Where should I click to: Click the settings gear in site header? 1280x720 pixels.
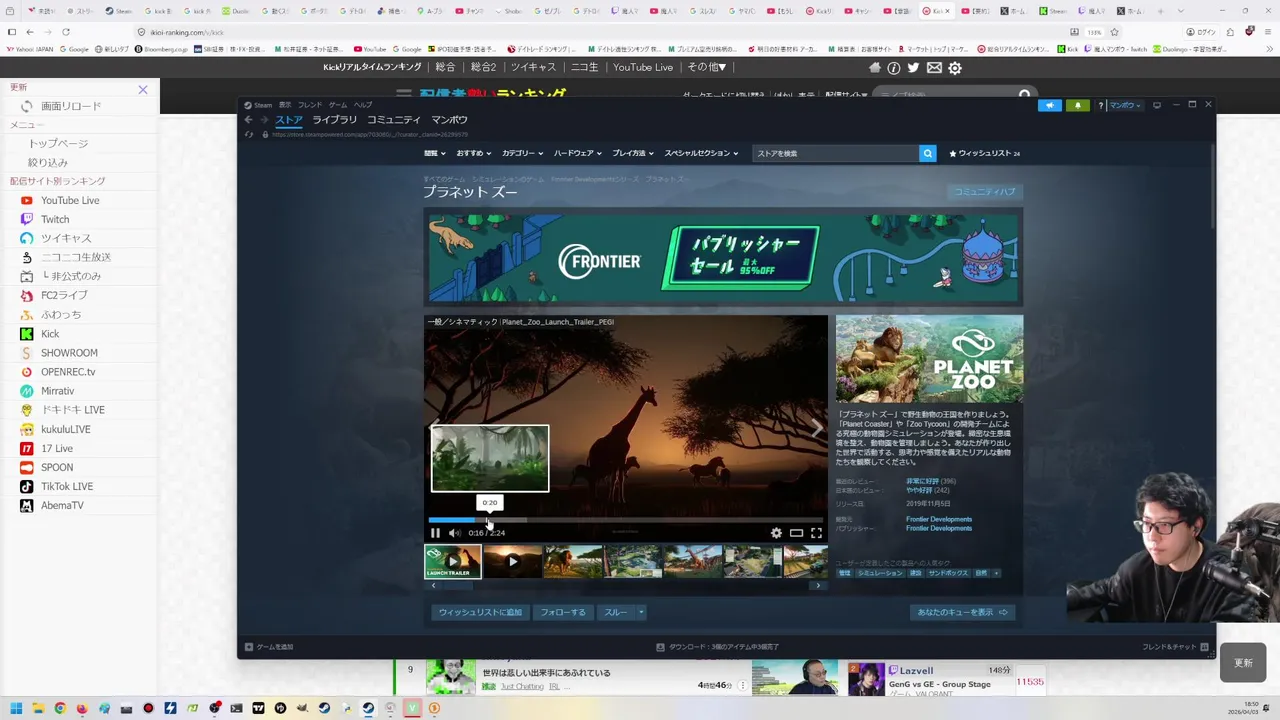click(955, 68)
